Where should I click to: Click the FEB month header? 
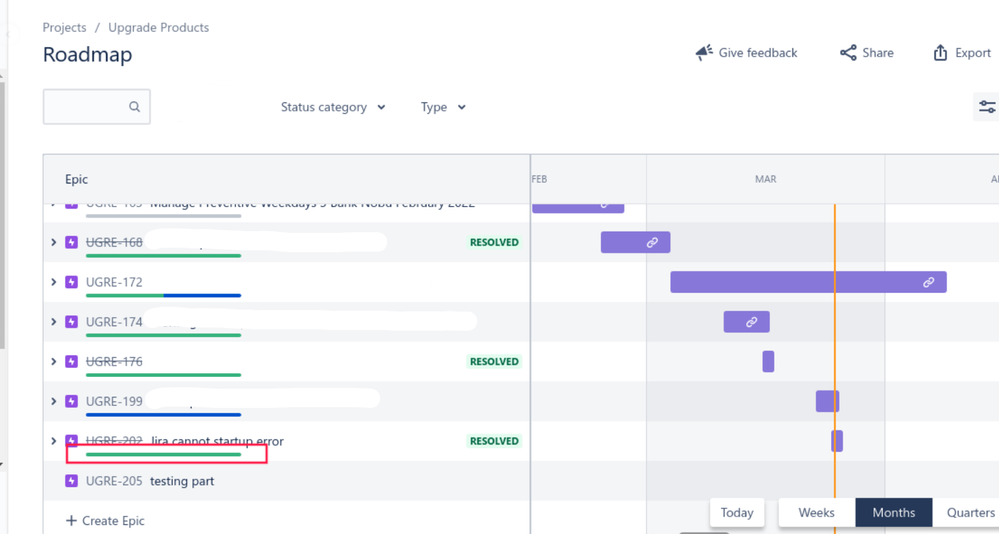540,179
